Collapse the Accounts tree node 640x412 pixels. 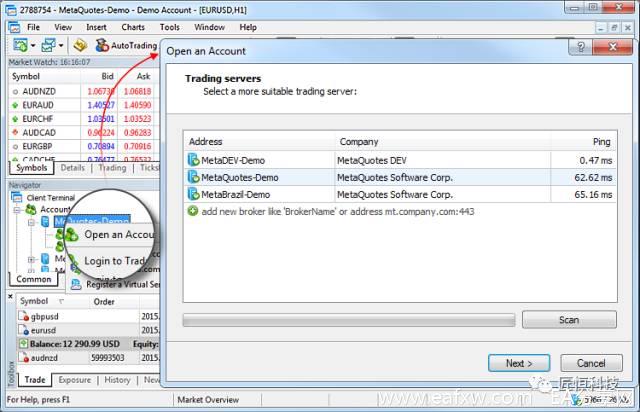pyautogui.click(x=17, y=210)
